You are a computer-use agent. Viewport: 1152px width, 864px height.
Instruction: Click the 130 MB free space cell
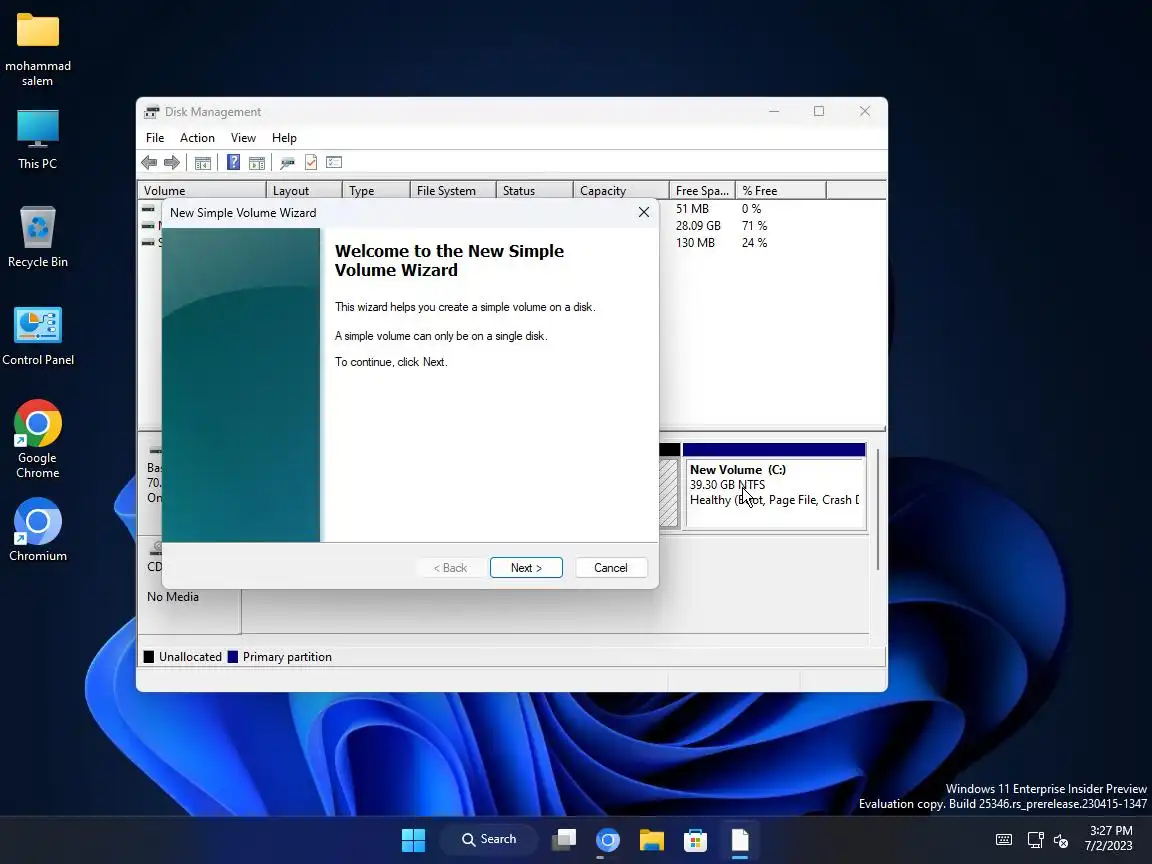pyautogui.click(x=695, y=242)
